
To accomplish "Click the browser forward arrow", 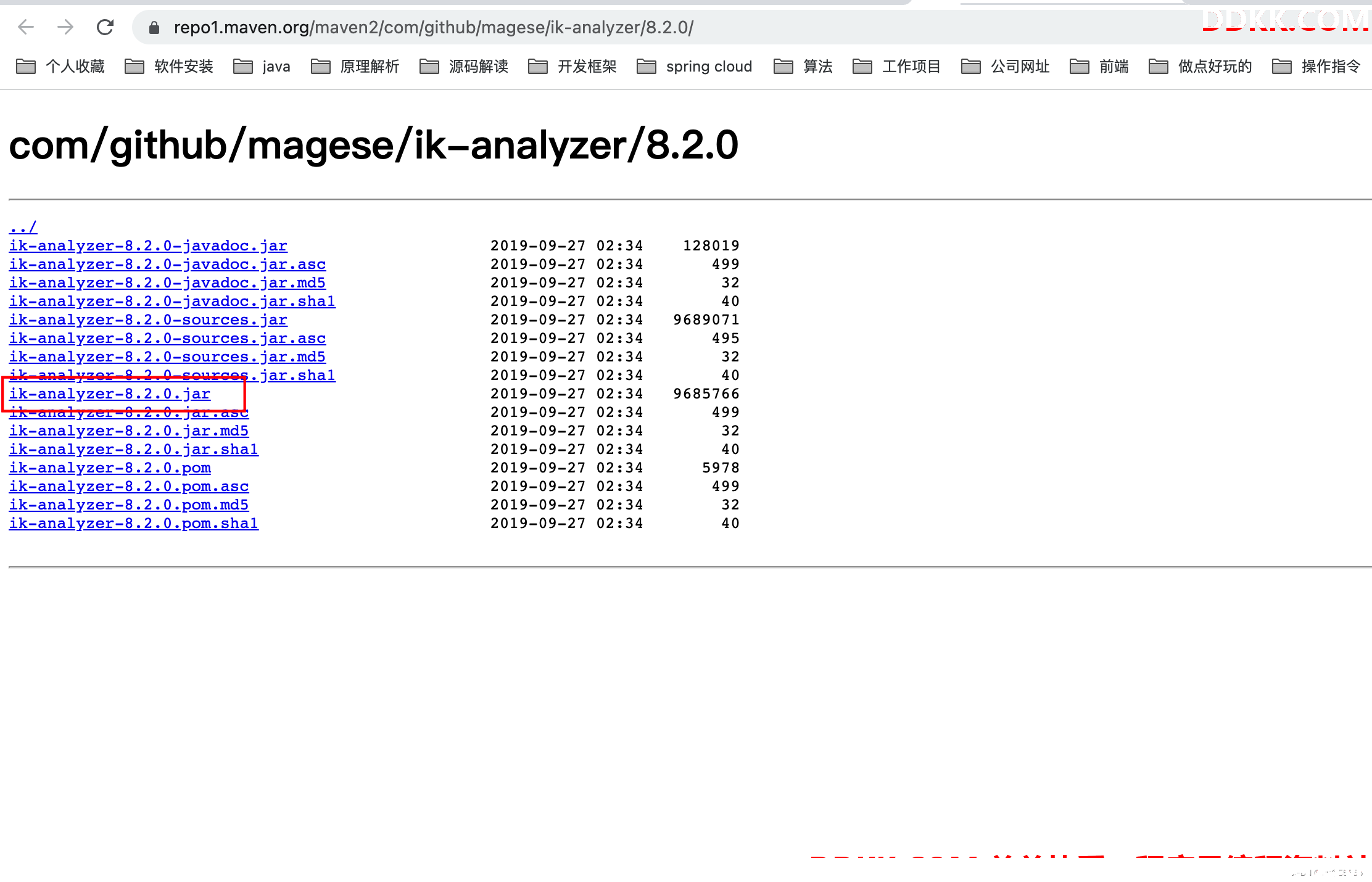I will point(65,27).
